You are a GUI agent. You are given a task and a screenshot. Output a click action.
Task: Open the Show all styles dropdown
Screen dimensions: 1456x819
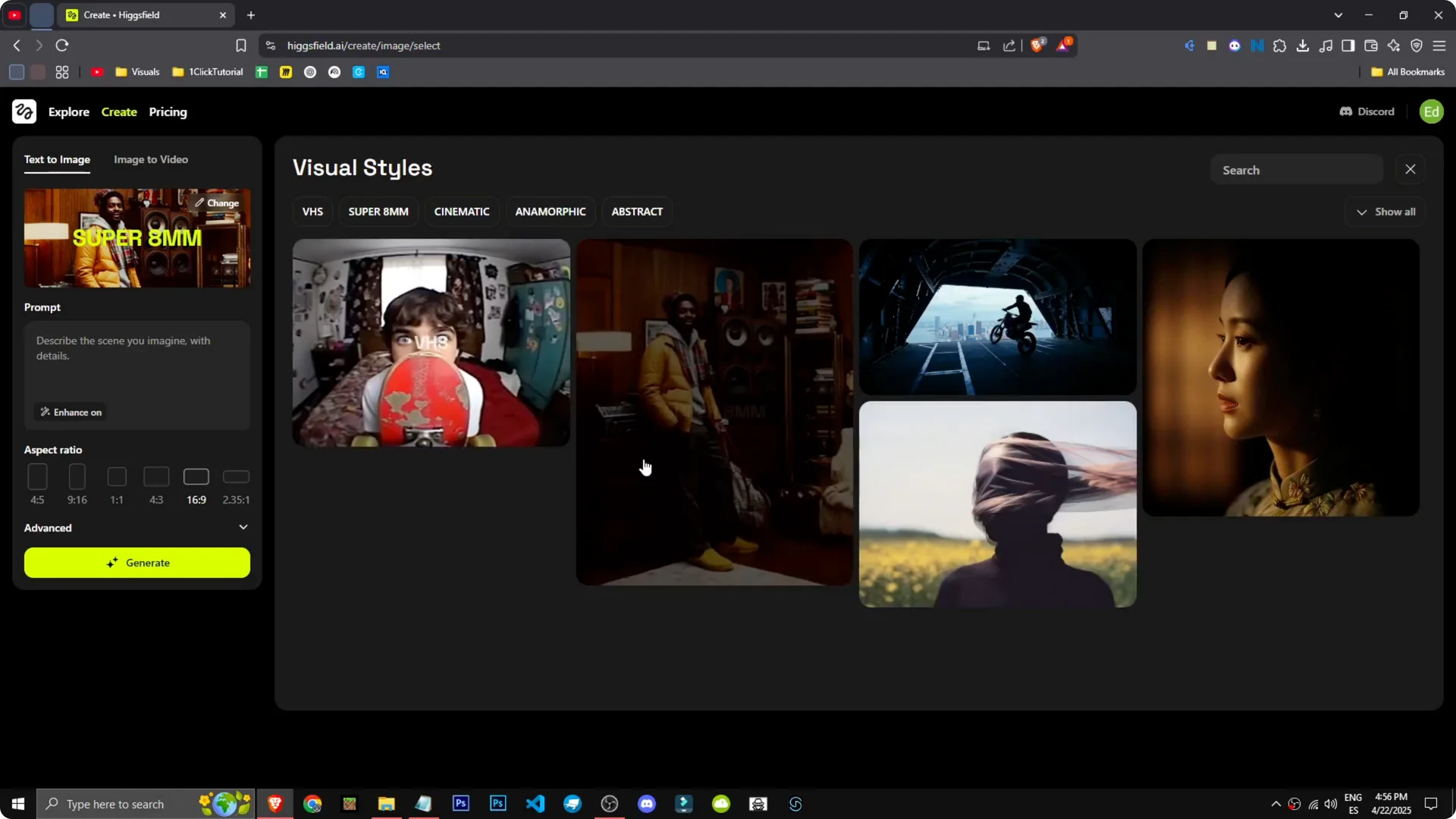pyautogui.click(x=1385, y=212)
